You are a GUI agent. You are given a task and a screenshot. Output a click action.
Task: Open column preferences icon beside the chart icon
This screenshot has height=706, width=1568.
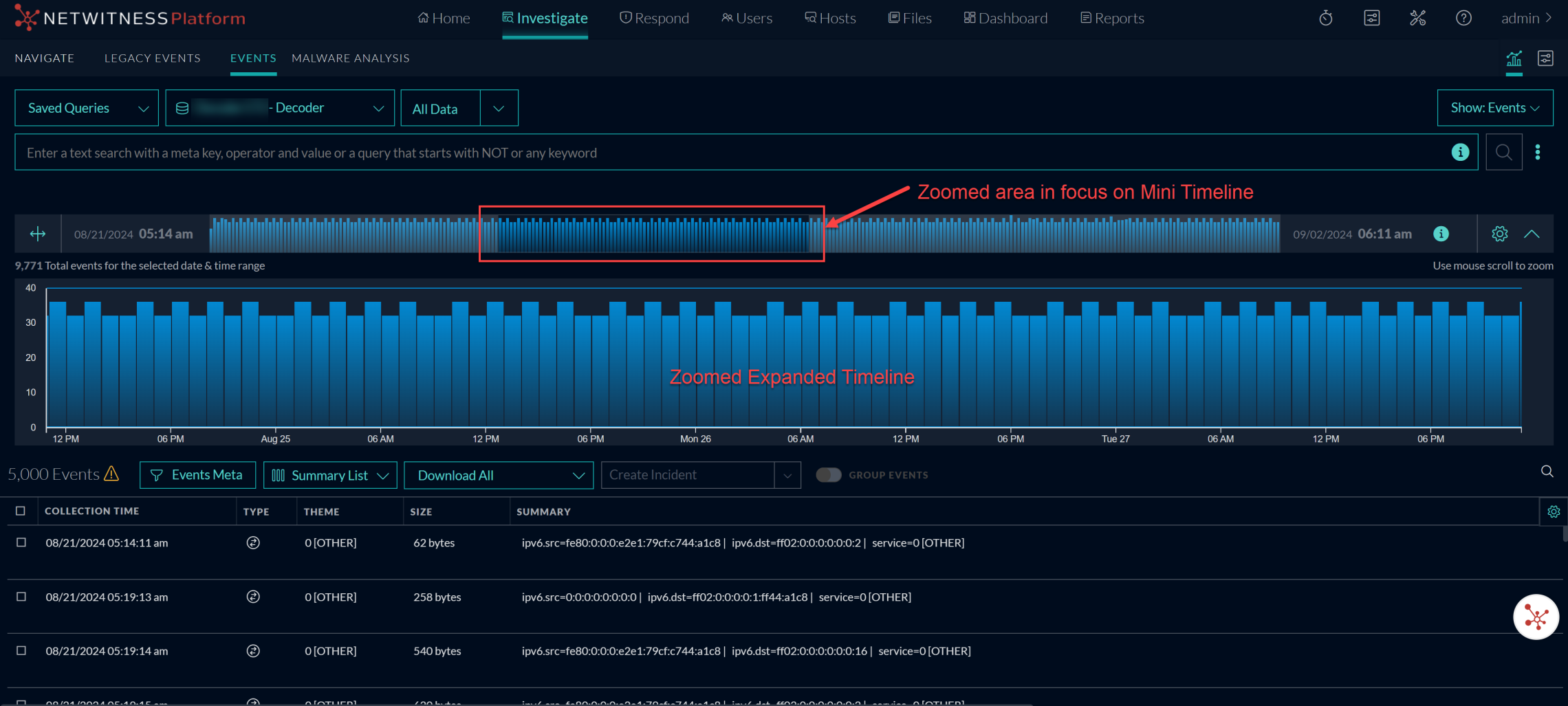click(x=1545, y=58)
